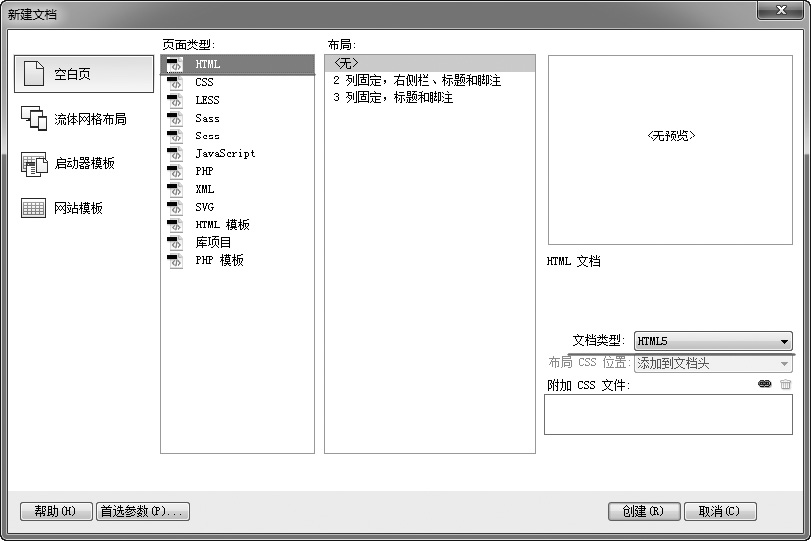
Task: Select the 空白页 blank page category
Action: pyautogui.click(x=84, y=74)
